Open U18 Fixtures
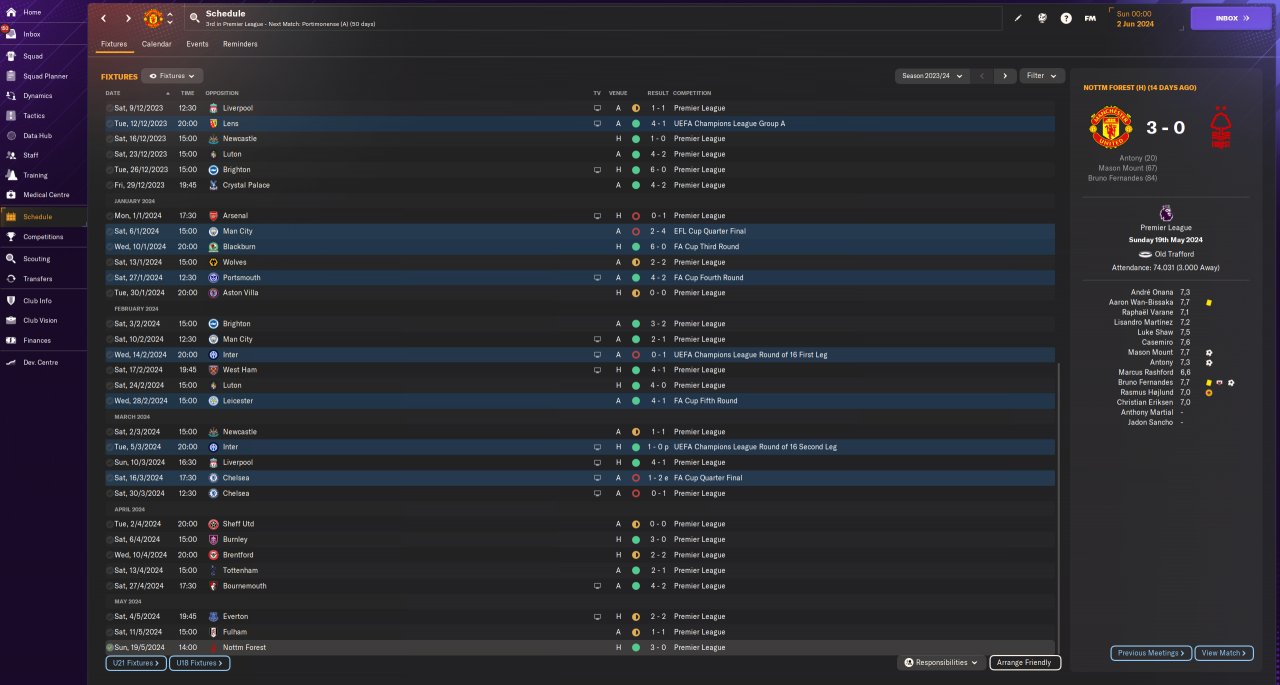This screenshot has width=1280, height=685. pos(199,663)
